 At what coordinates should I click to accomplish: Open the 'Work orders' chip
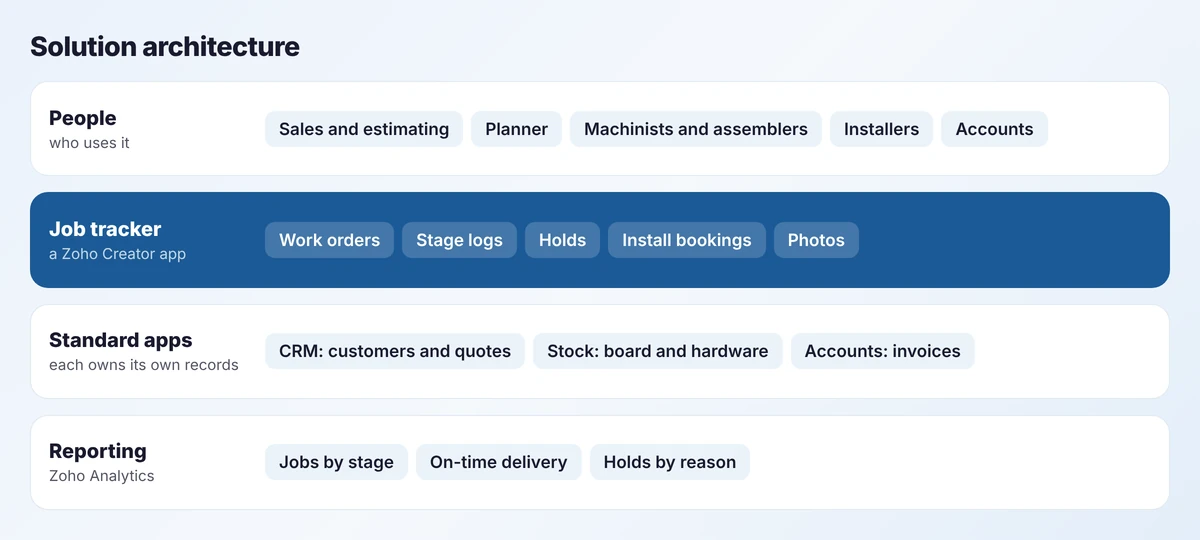pos(329,240)
